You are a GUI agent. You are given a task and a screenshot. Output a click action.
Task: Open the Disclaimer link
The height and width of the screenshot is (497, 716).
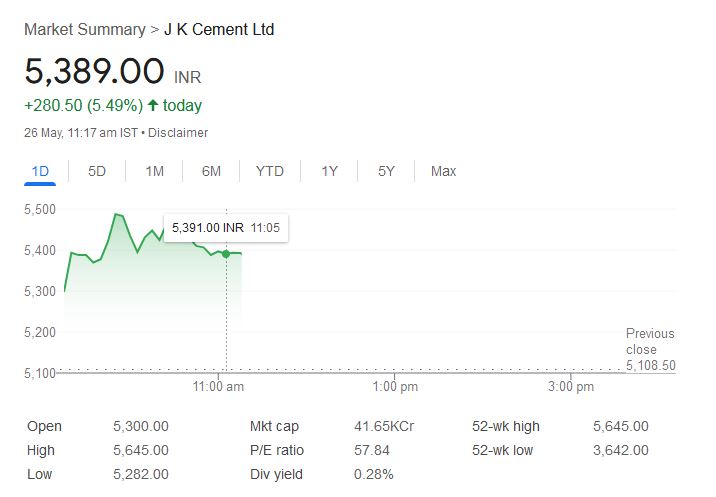[x=178, y=133]
